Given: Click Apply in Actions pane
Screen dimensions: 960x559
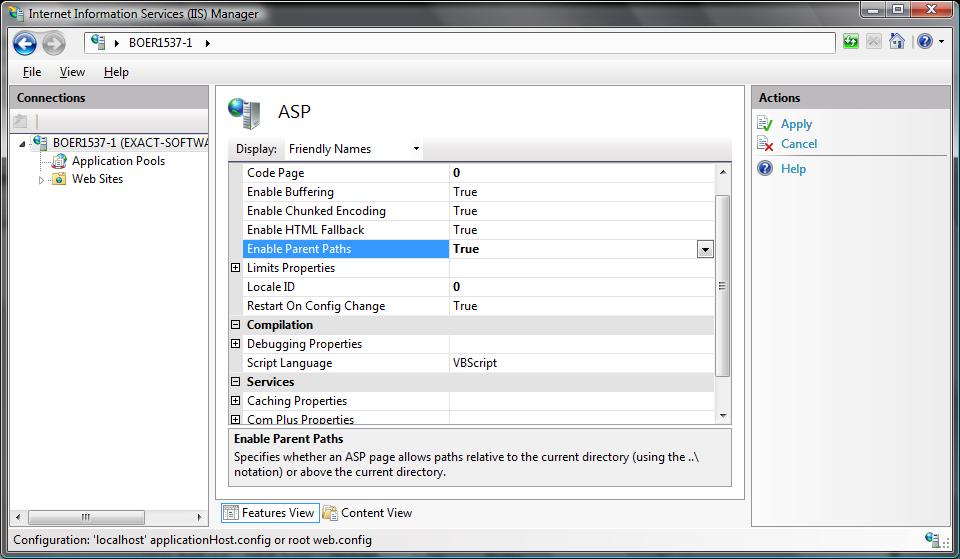Looking at the screenshot, I should tap(796, 124).
